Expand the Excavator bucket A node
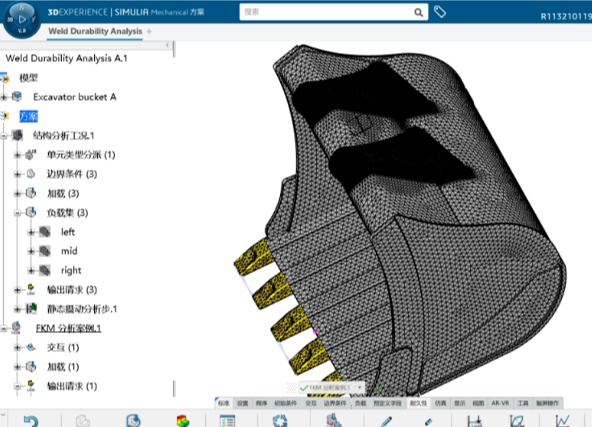Image resolution: width=592 pixels, height=427 pixels. click(x=4, y=97)
